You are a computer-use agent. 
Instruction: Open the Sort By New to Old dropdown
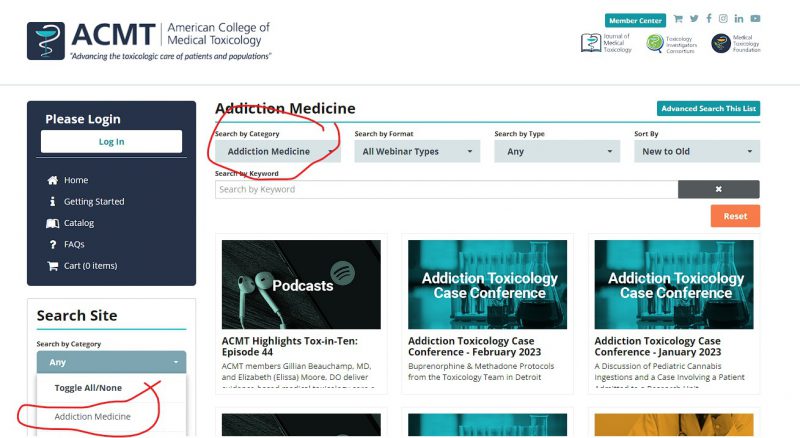tap(697, 152)
